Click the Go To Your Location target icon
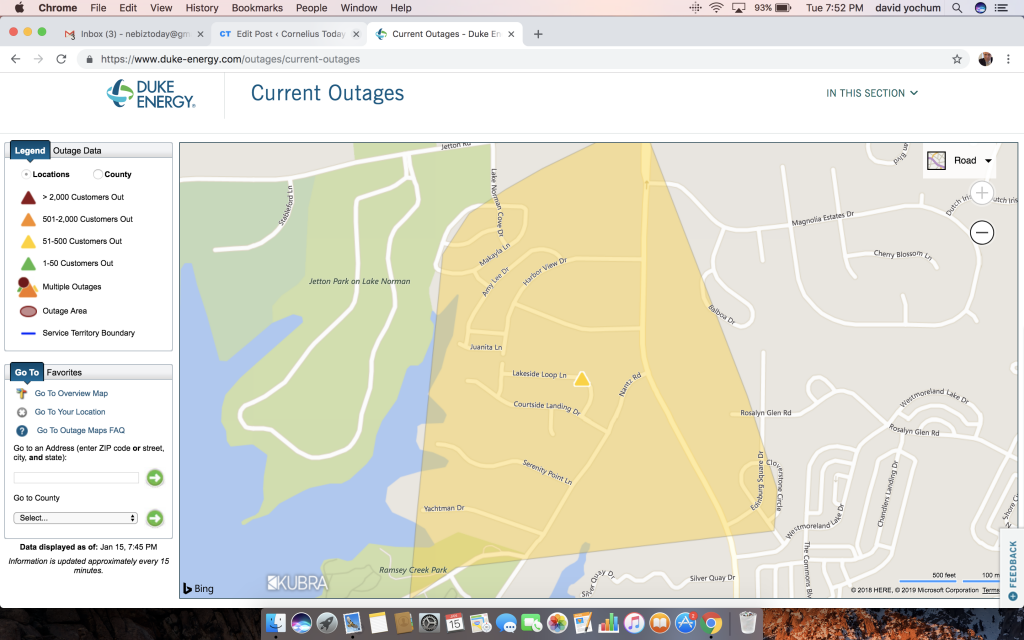 pyautogui.click(x=22, y=412)
